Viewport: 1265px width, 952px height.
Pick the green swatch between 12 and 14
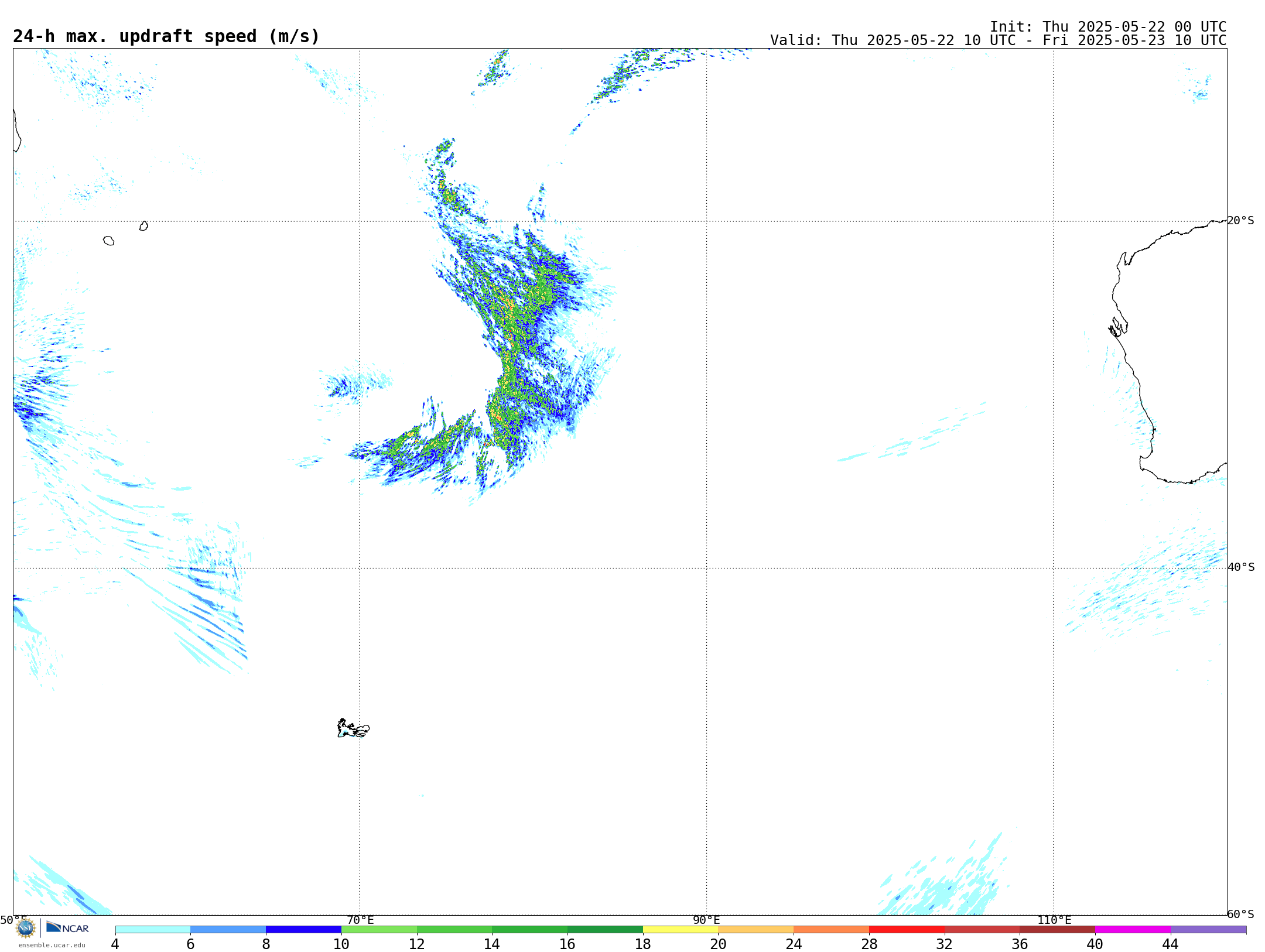(454, 930)
